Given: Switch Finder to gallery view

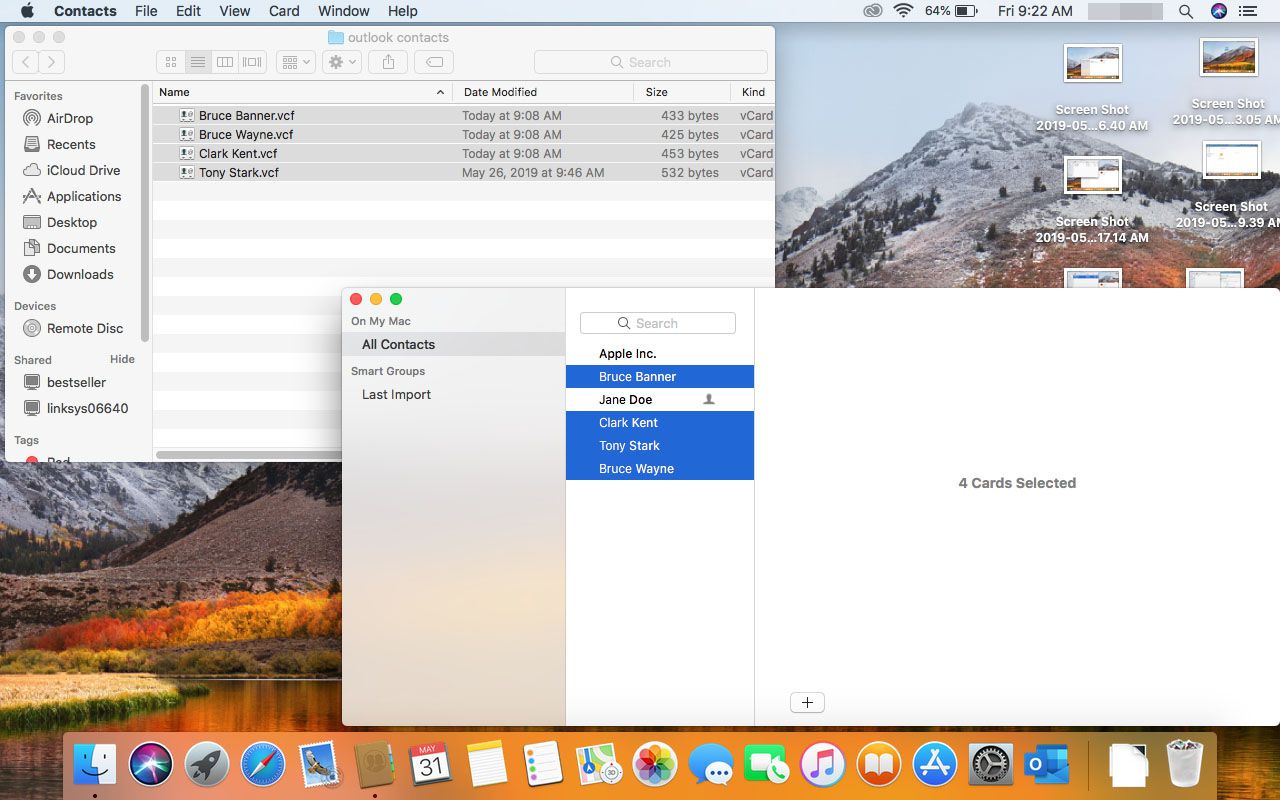Looking at the screenshot, I should (252, 62).
